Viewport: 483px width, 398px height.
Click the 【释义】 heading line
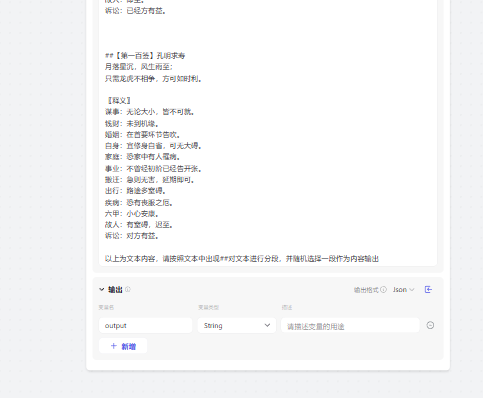point(118,101)
